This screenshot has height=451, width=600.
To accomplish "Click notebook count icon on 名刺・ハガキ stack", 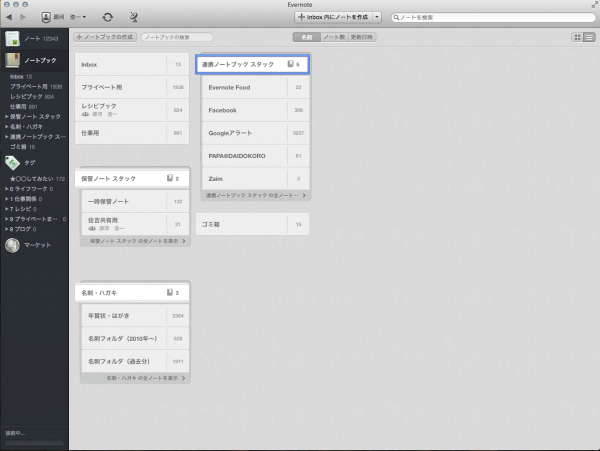I will point(170,292).
